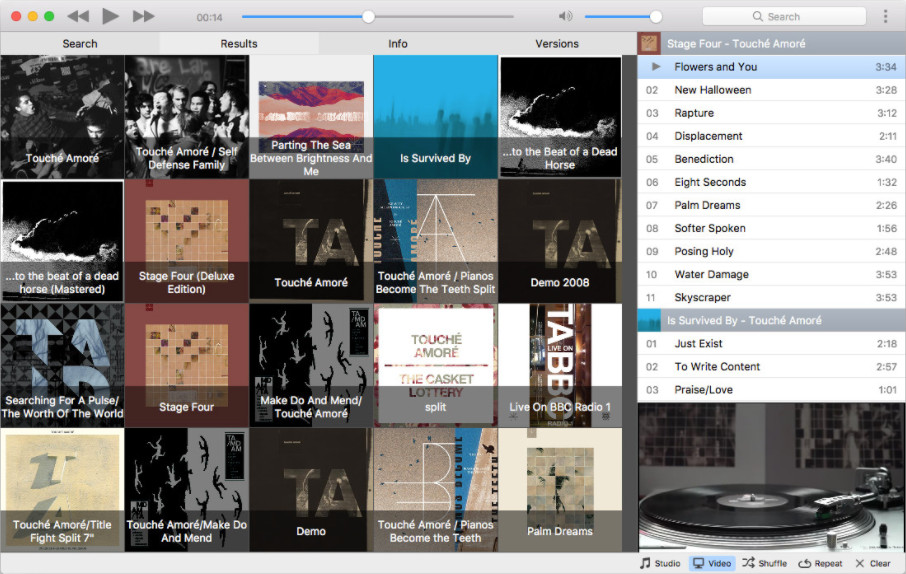This screenshot has width=906, height=574.
Task: Open the Demo album thumbnail
Action: (311, 490)
